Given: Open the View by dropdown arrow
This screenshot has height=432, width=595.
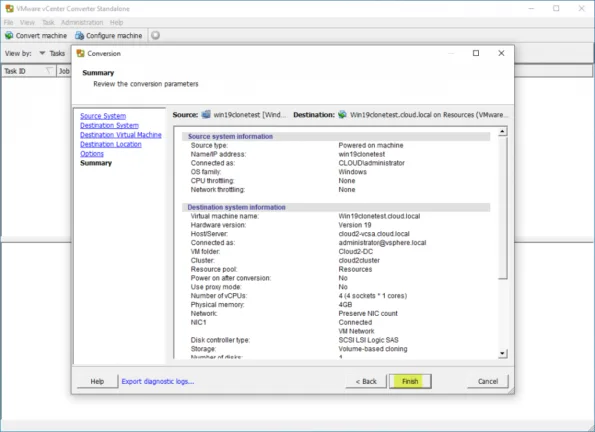Looking at the screenshot, I should tap(42, 53).
